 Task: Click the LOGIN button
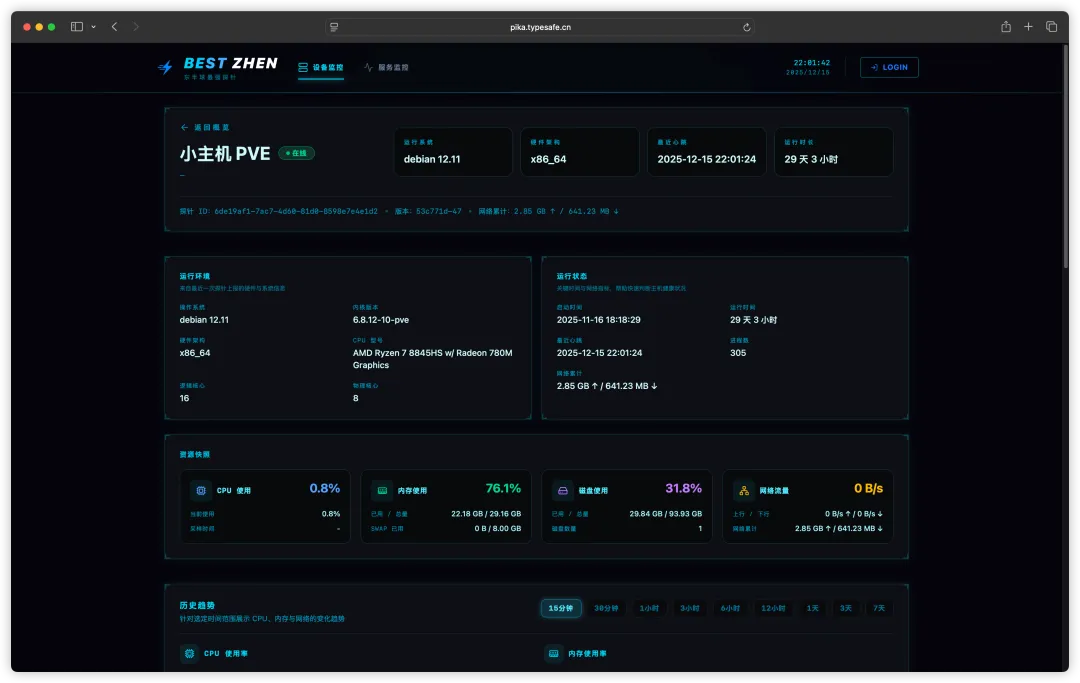click(889, 67)
